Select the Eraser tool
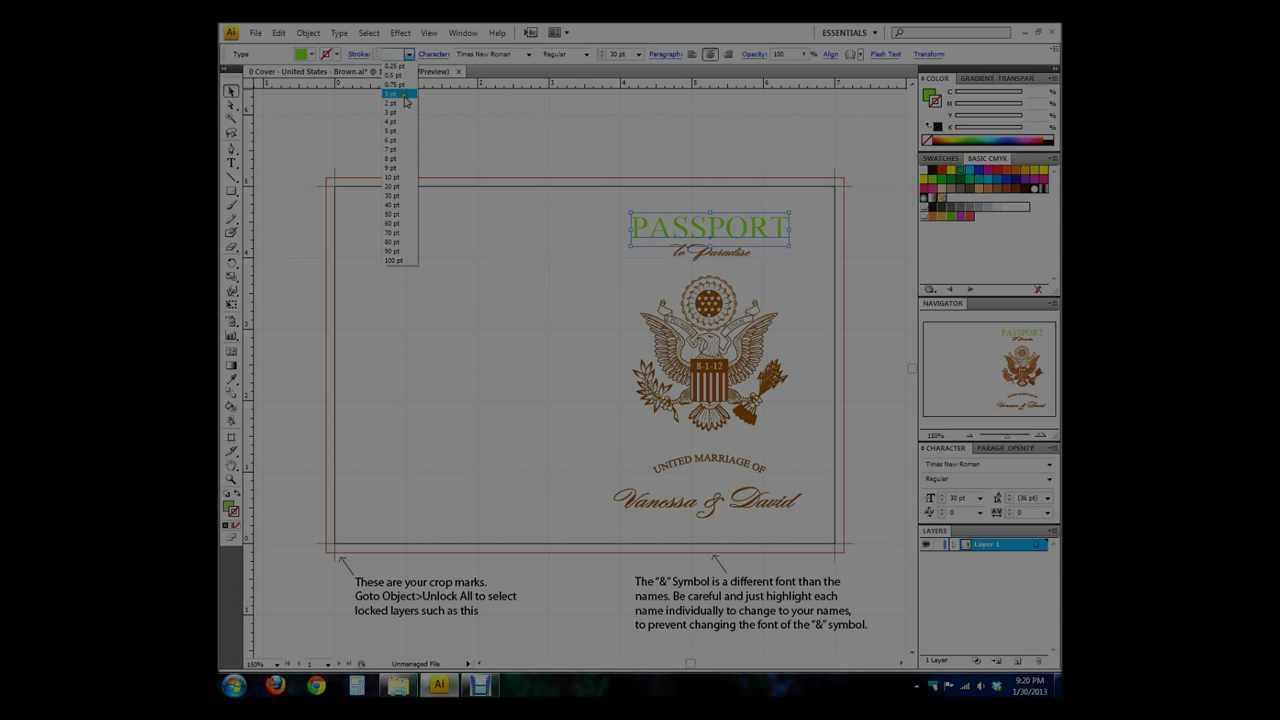This screenshot has height=720, width=1280. tap(231, 247)
